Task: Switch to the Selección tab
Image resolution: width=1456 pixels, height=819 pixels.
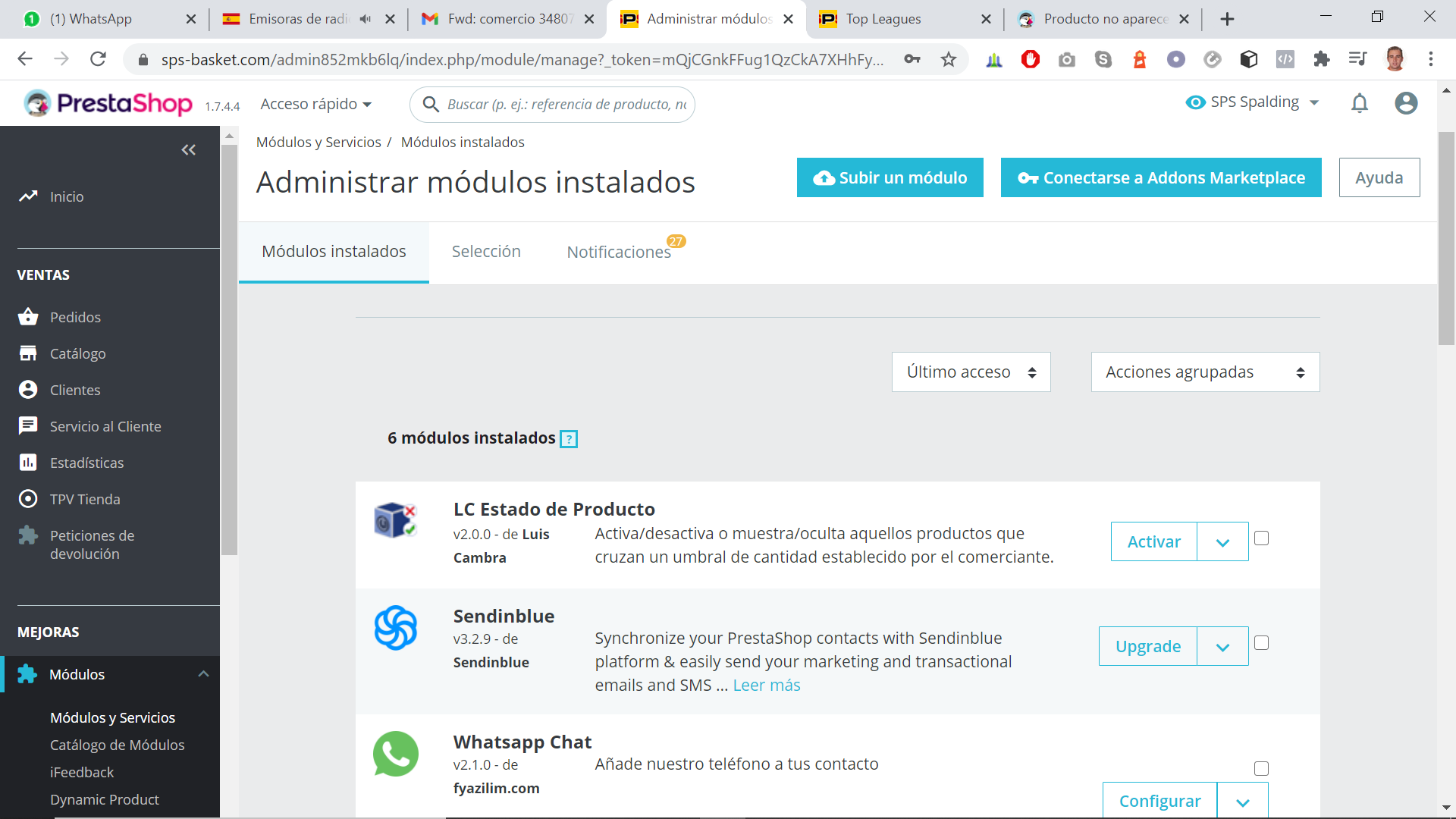Action: 486,252
